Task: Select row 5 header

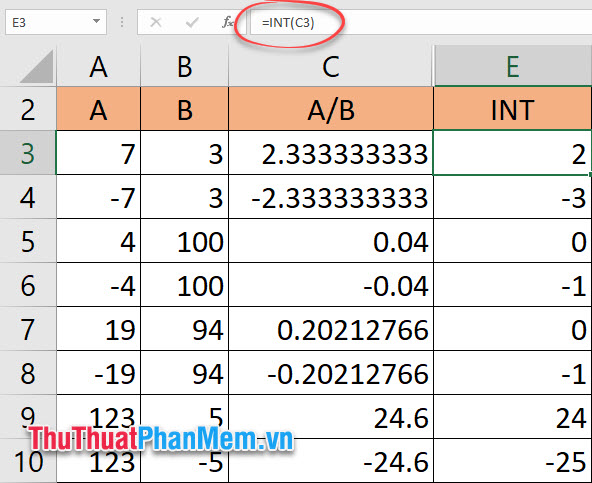Action: (x=28, y=241)
